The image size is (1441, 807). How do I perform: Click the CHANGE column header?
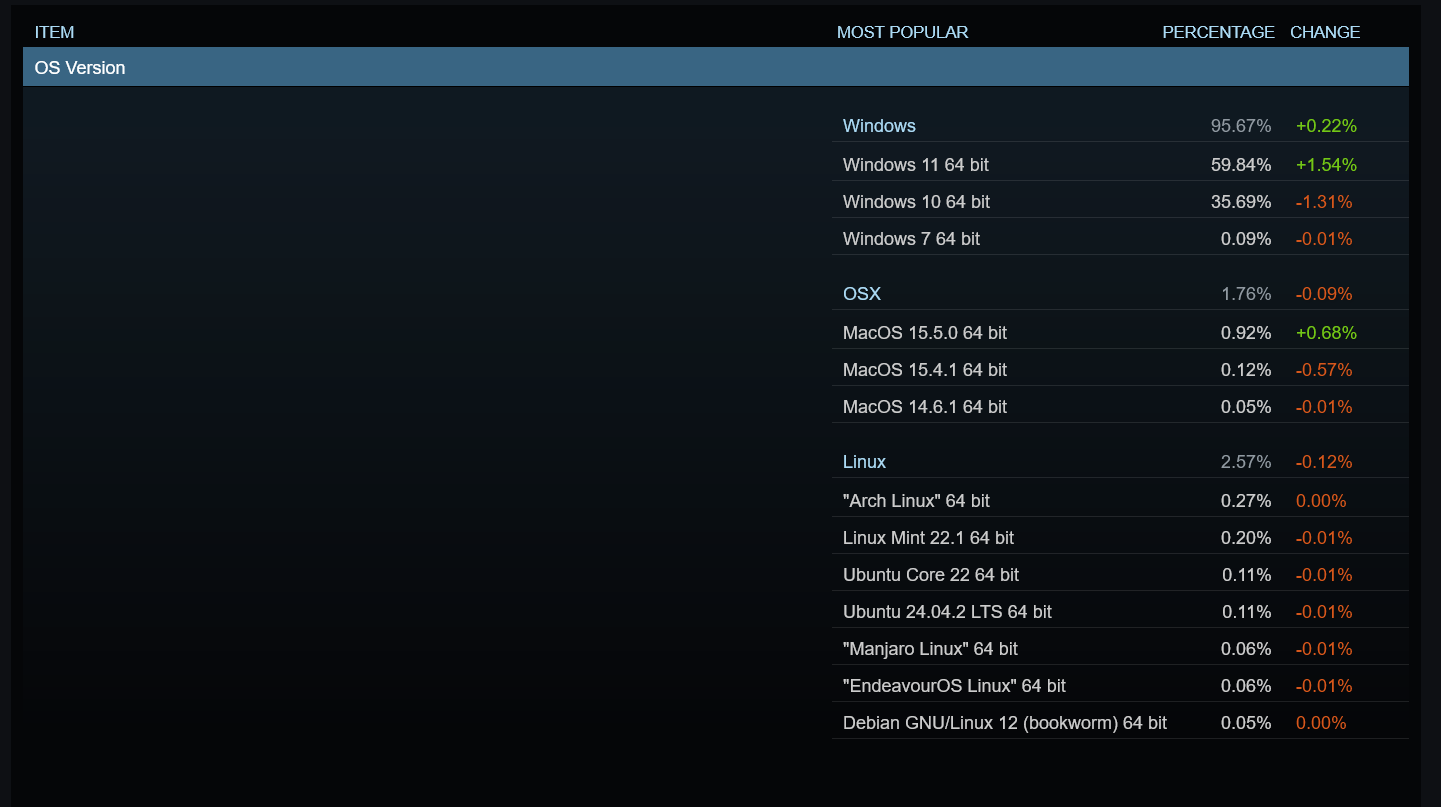coord(1325,32)
